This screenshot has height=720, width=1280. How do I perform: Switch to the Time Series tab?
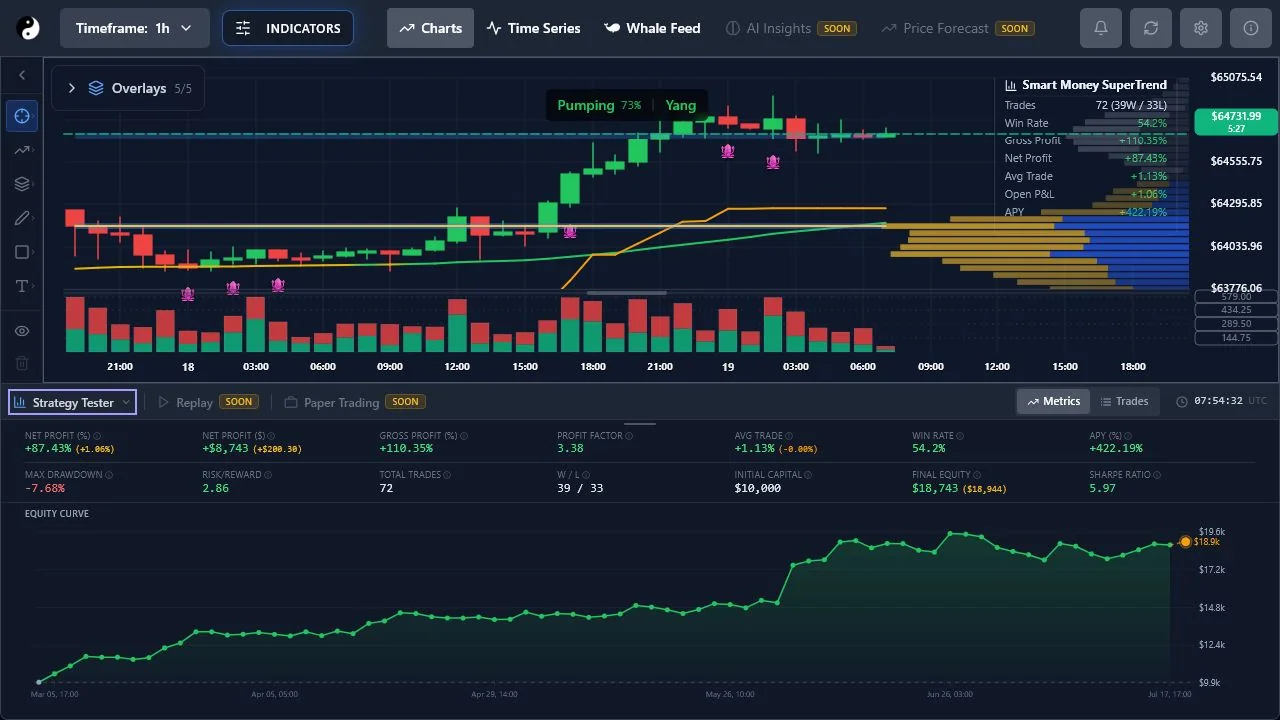pos(534,28)
